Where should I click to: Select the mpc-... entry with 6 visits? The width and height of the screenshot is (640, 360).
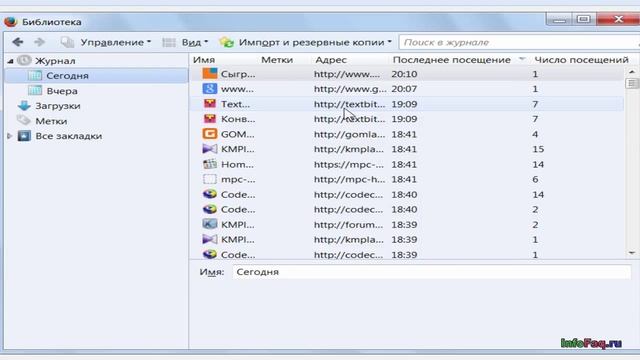click(407, 179)
